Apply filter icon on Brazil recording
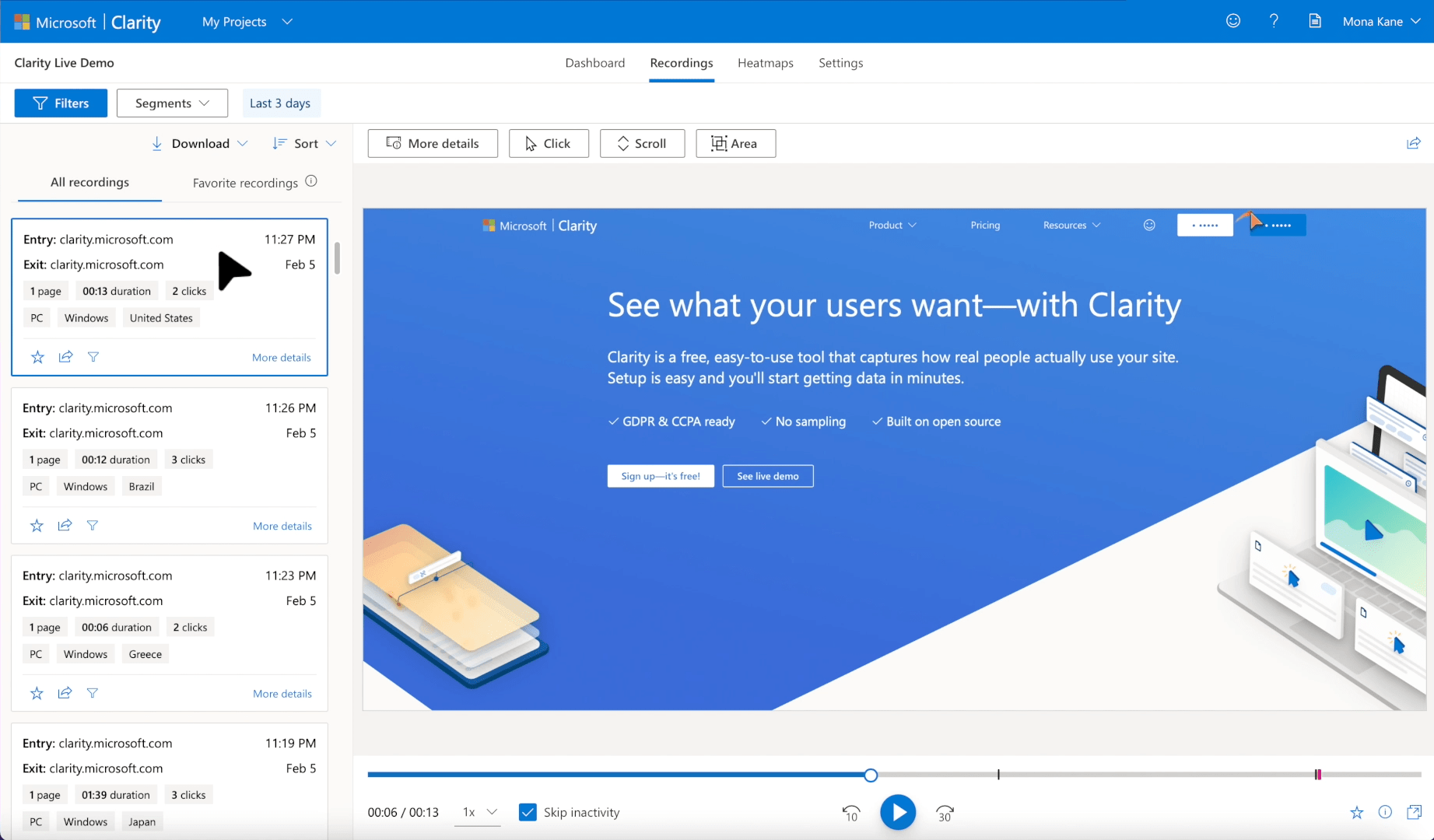 pyautogui.click(x=93, y=526)
